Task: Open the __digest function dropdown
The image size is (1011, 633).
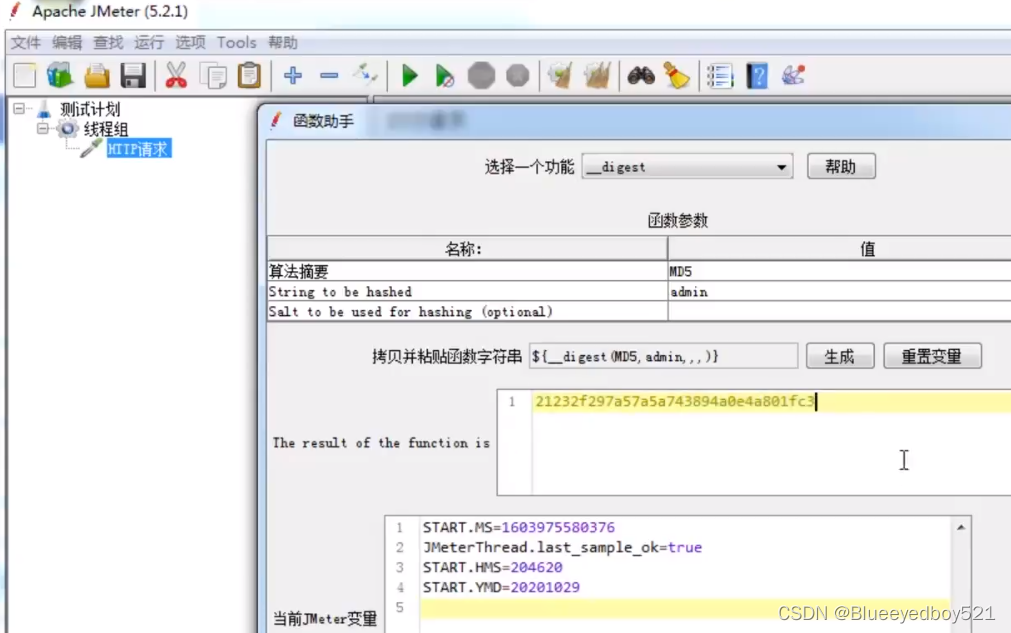Action: point(687,167)
